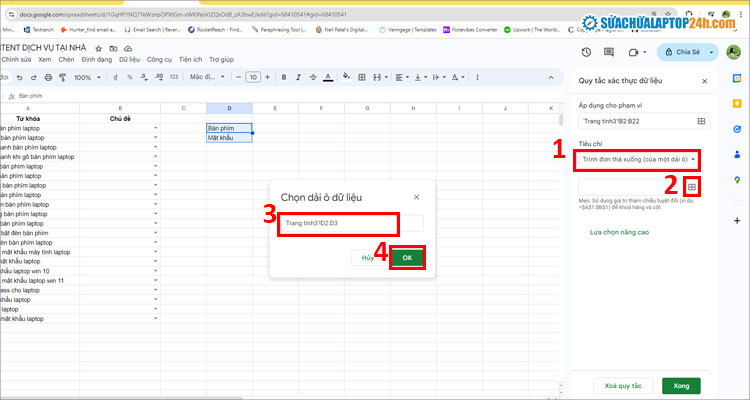Open Tiện ích menu

[190, 59]
